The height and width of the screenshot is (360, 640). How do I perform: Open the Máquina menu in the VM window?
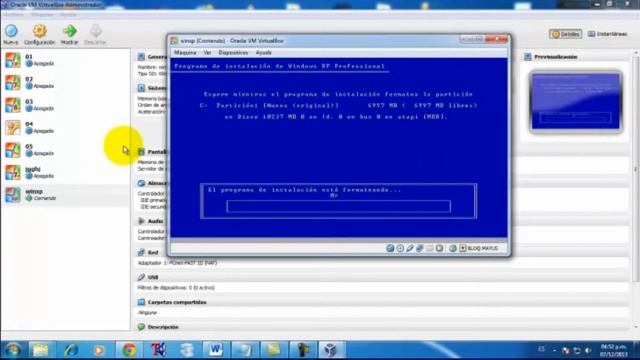tap(185, 53)
